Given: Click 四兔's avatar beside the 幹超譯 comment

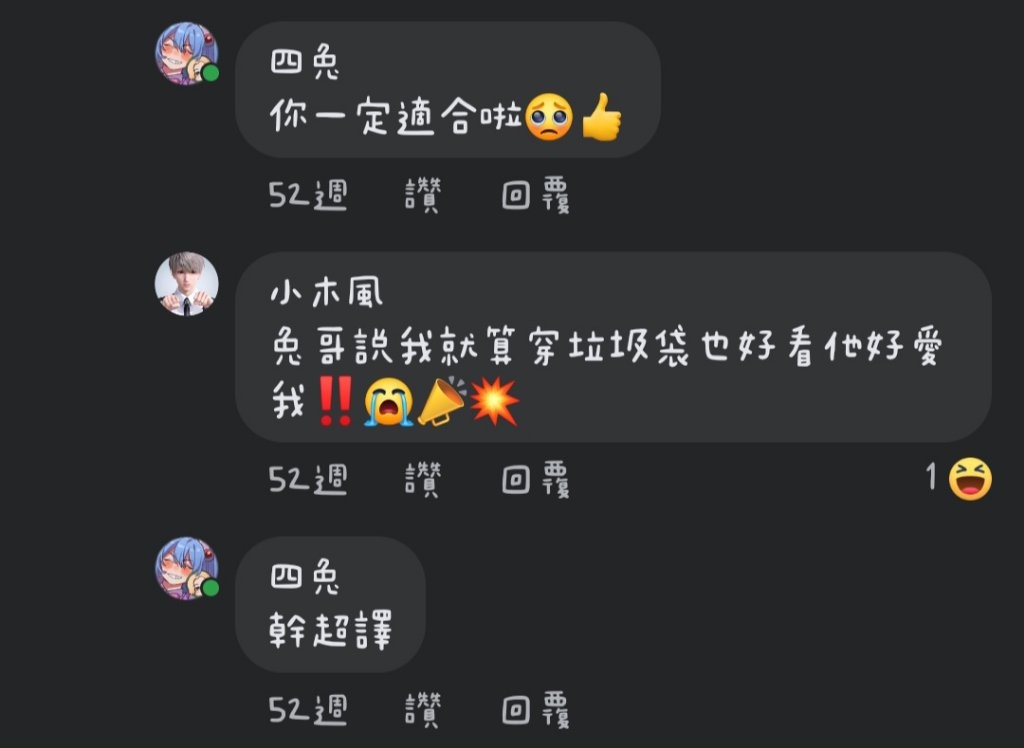Looking at the screenshot, I should click(x=187, y=568).
